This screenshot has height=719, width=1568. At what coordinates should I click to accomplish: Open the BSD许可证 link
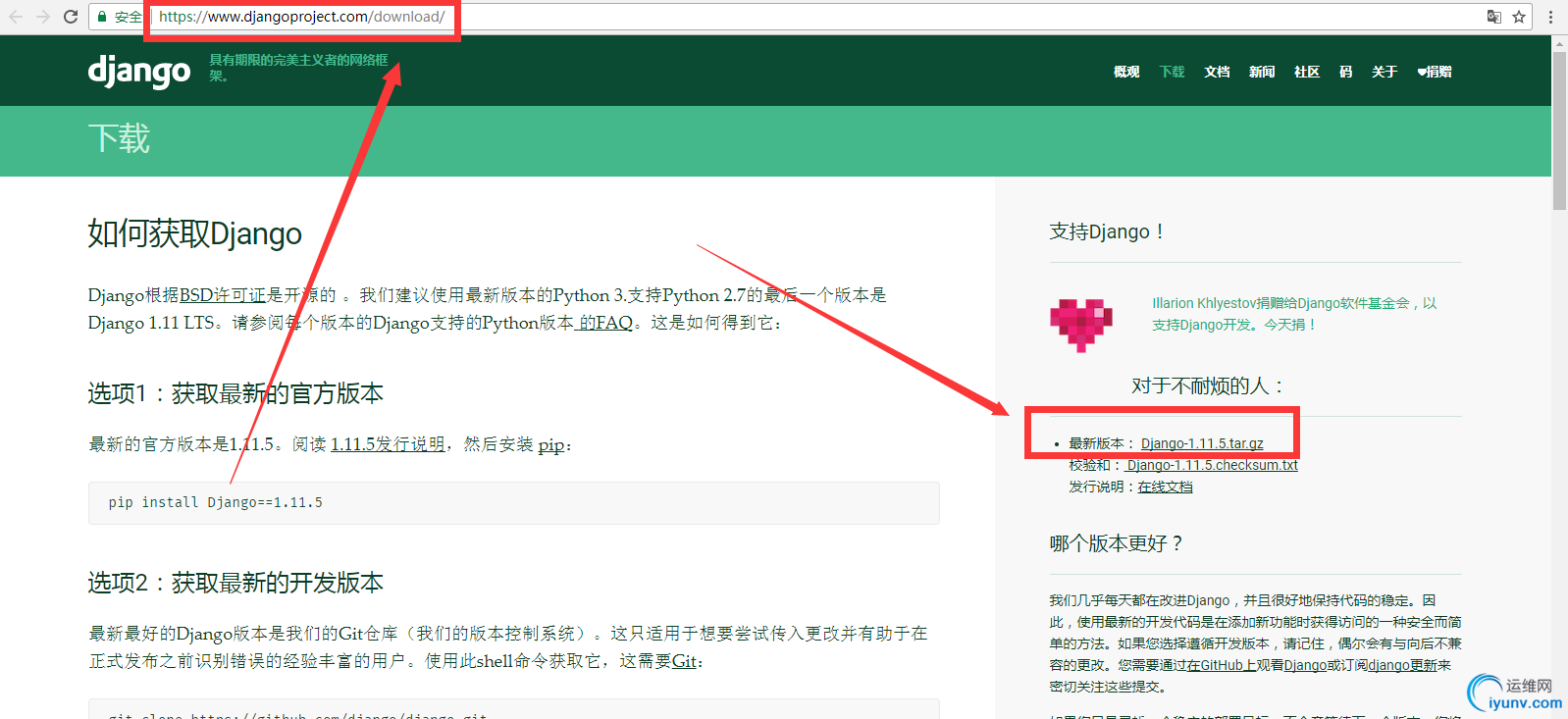[223, 295]
